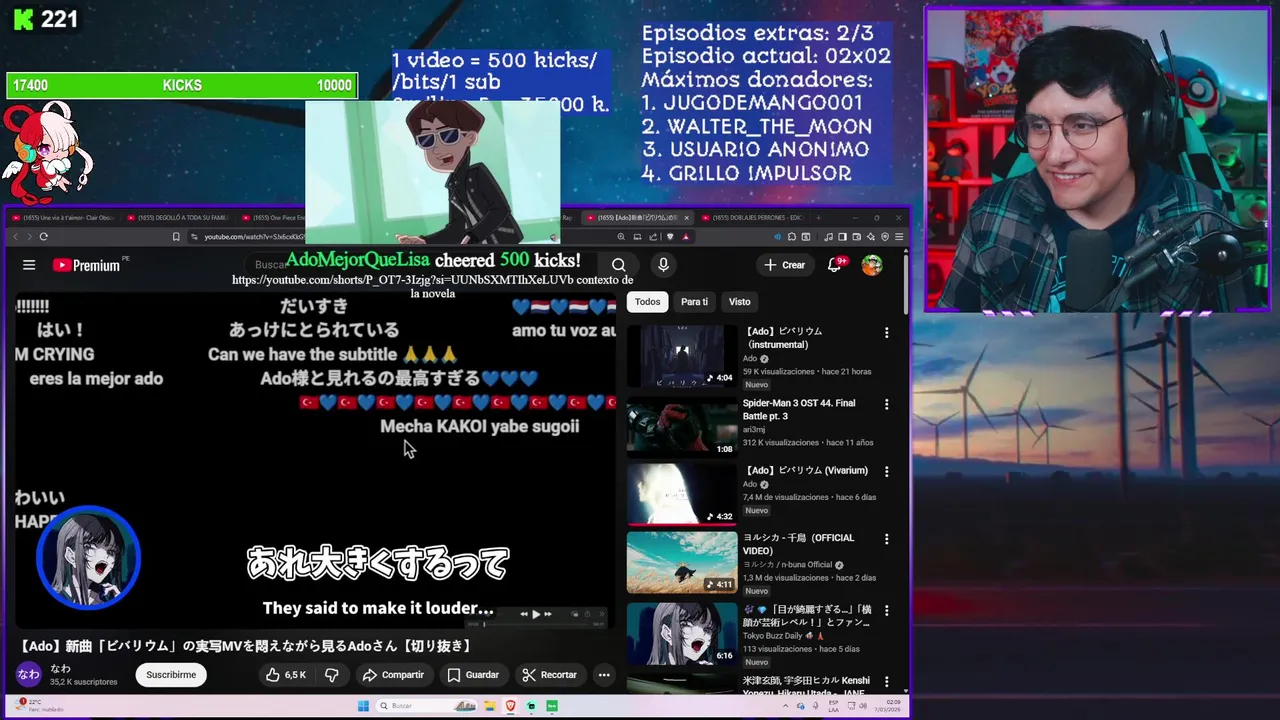Reload the page in the browser
1280x720 pixels.
[44, 237]
